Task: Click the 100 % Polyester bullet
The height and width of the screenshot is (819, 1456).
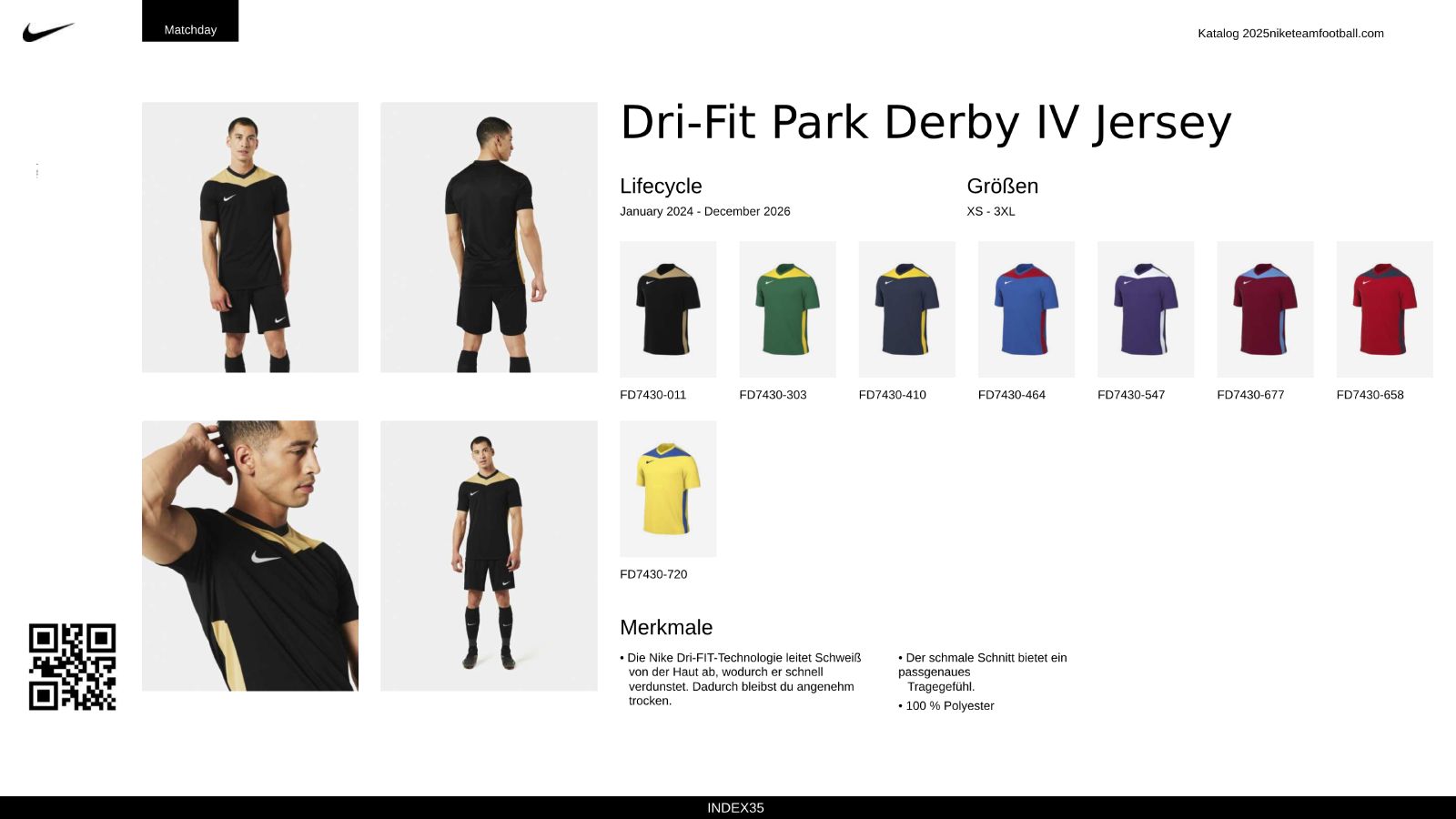Action: [x=946, y=706]
